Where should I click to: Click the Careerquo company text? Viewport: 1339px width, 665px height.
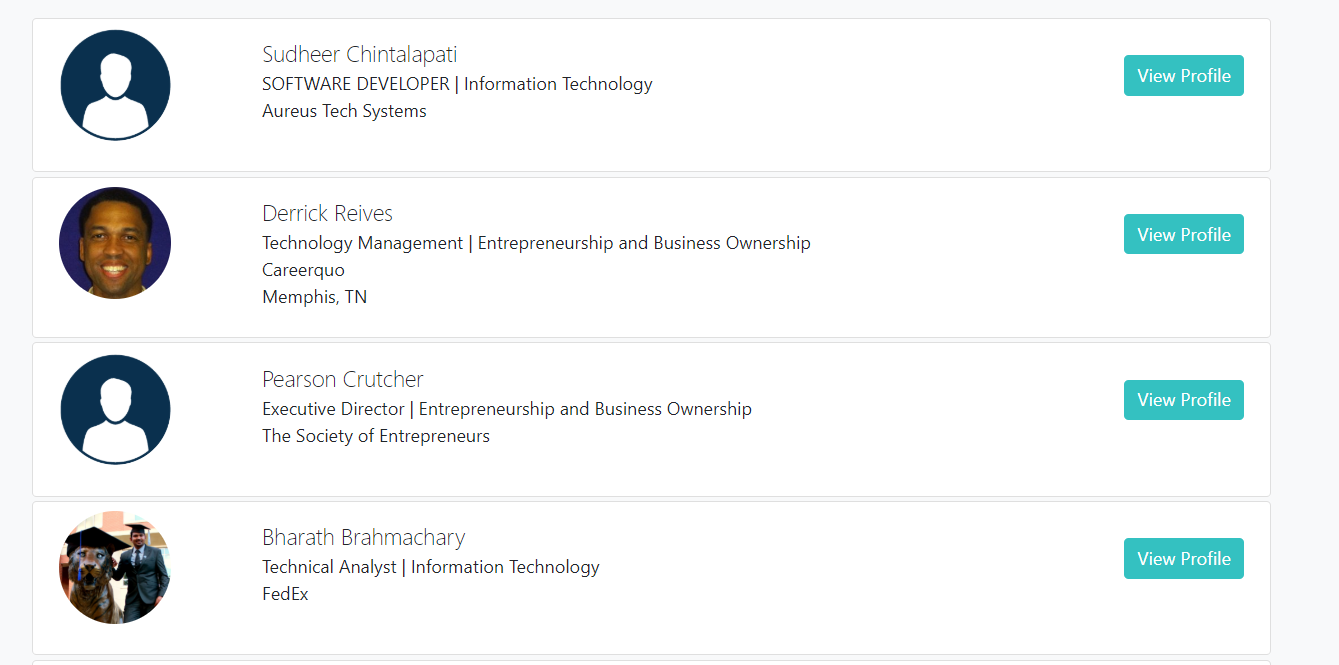point(303,270)
